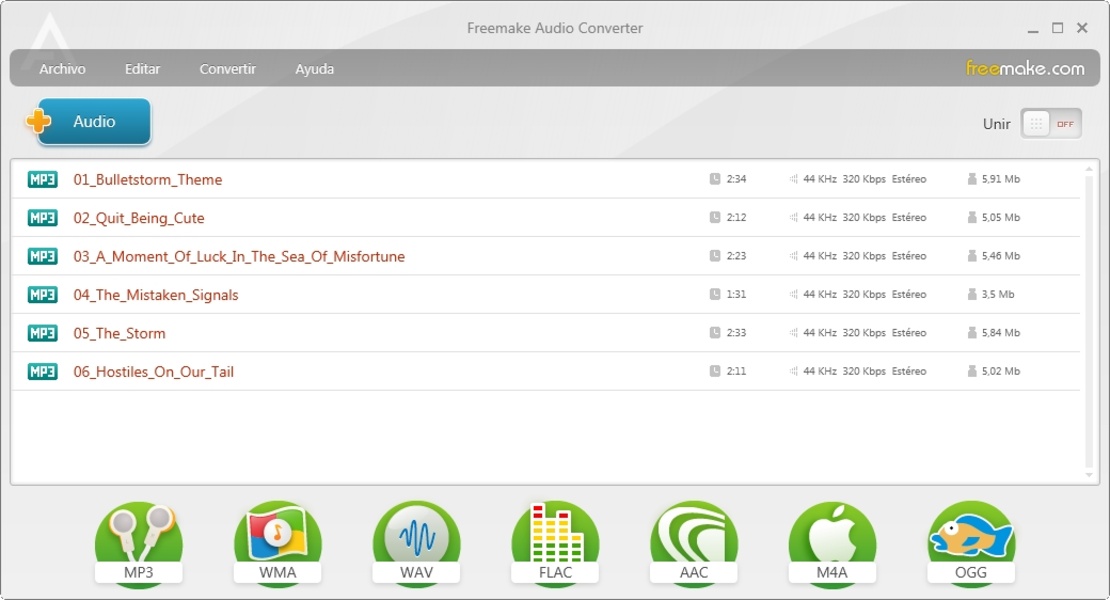Click clock icon beside 2:34 duration
Viewport: 1110px width, 600px height.
click(x=715, y=179)
